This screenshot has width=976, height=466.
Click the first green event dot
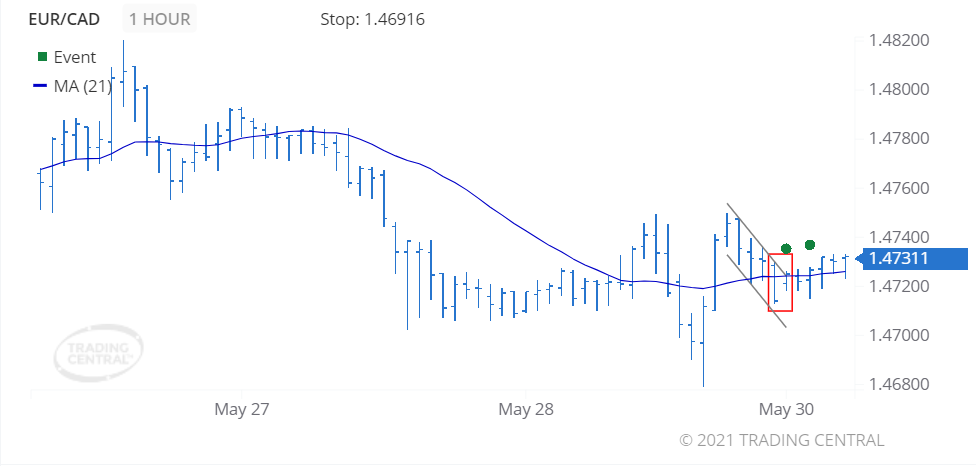click(786, 249)
